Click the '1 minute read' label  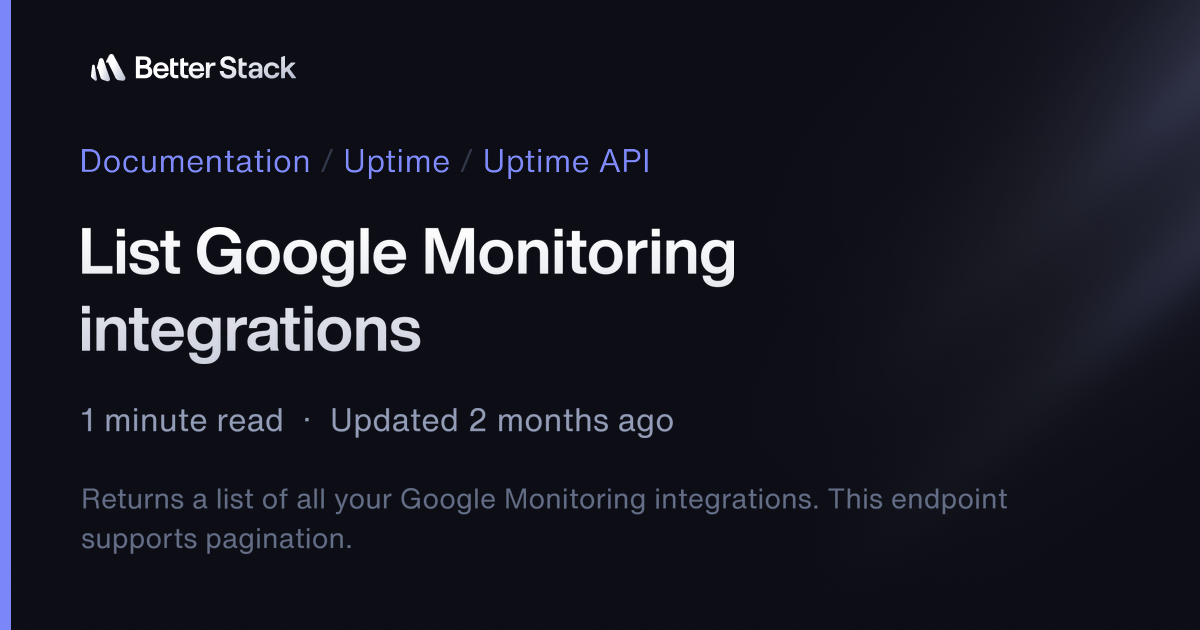182,421
